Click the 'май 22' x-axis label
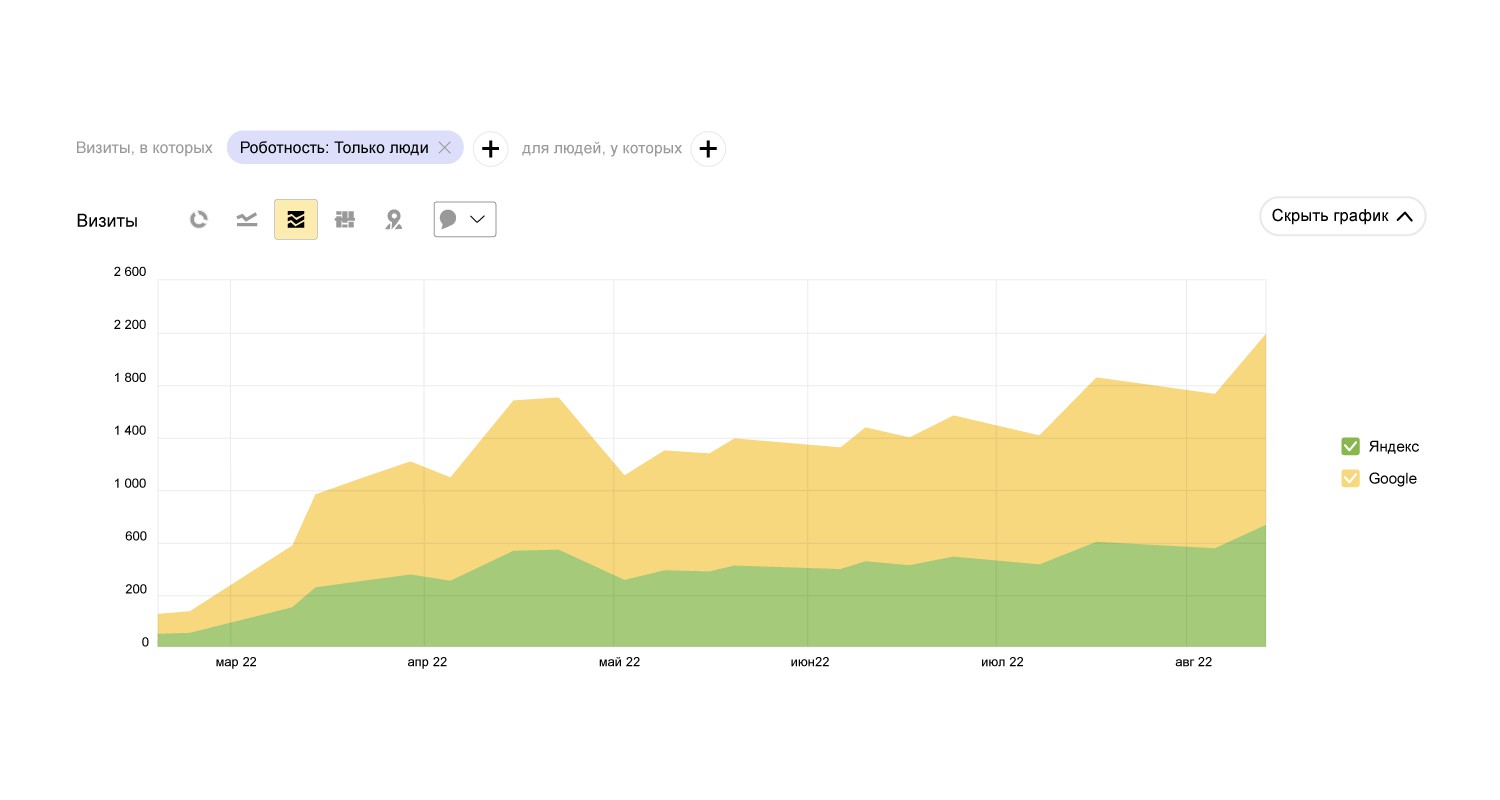The image size is (1500, 800). coord(619,662)
